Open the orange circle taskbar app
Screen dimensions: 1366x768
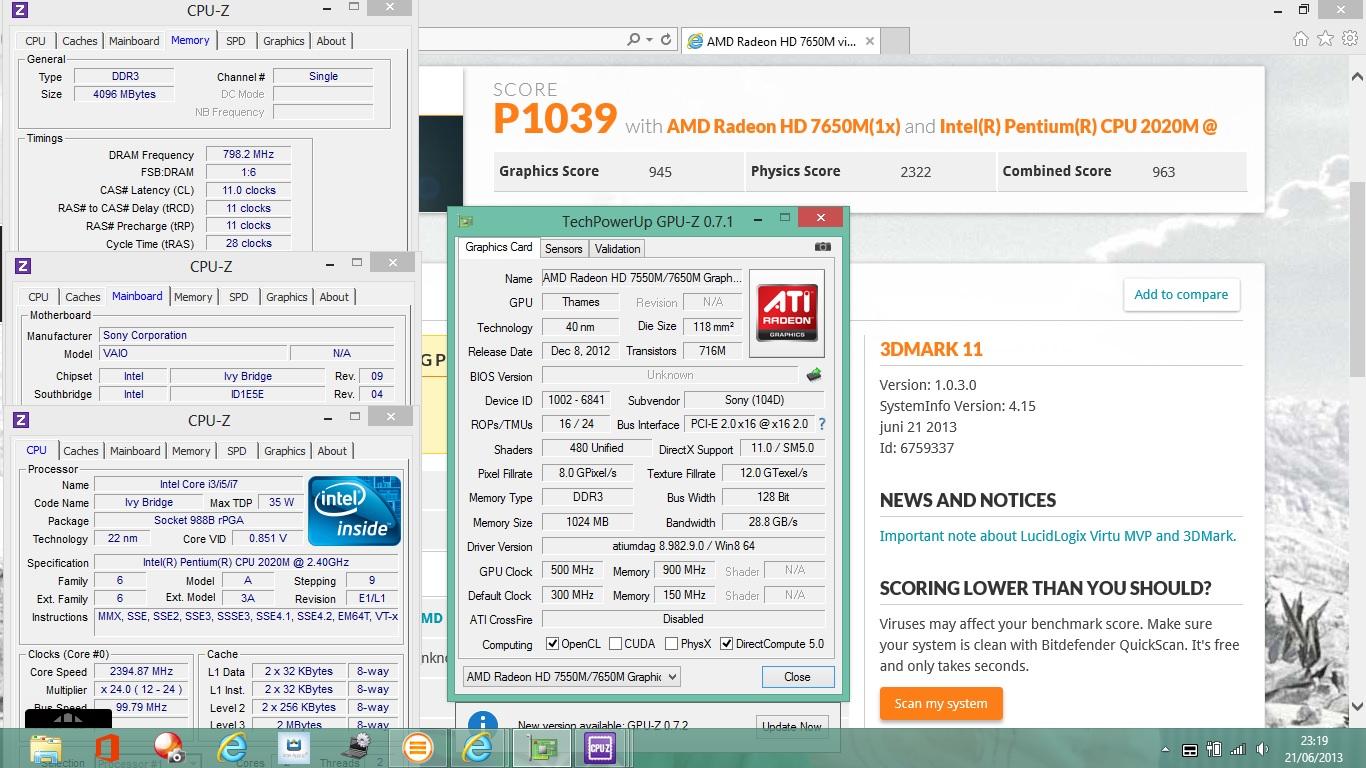(x=417, y=748)
